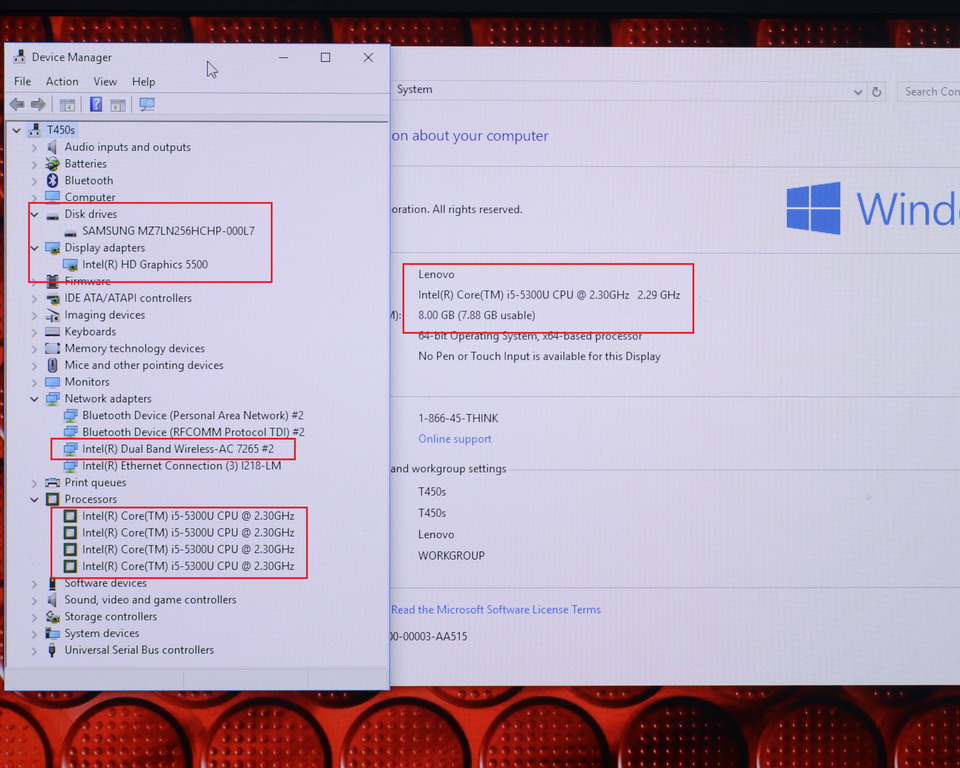Click the Display adapters category icon
The width and height of the screenshot is (960, 768).
[x=53, y=247]
